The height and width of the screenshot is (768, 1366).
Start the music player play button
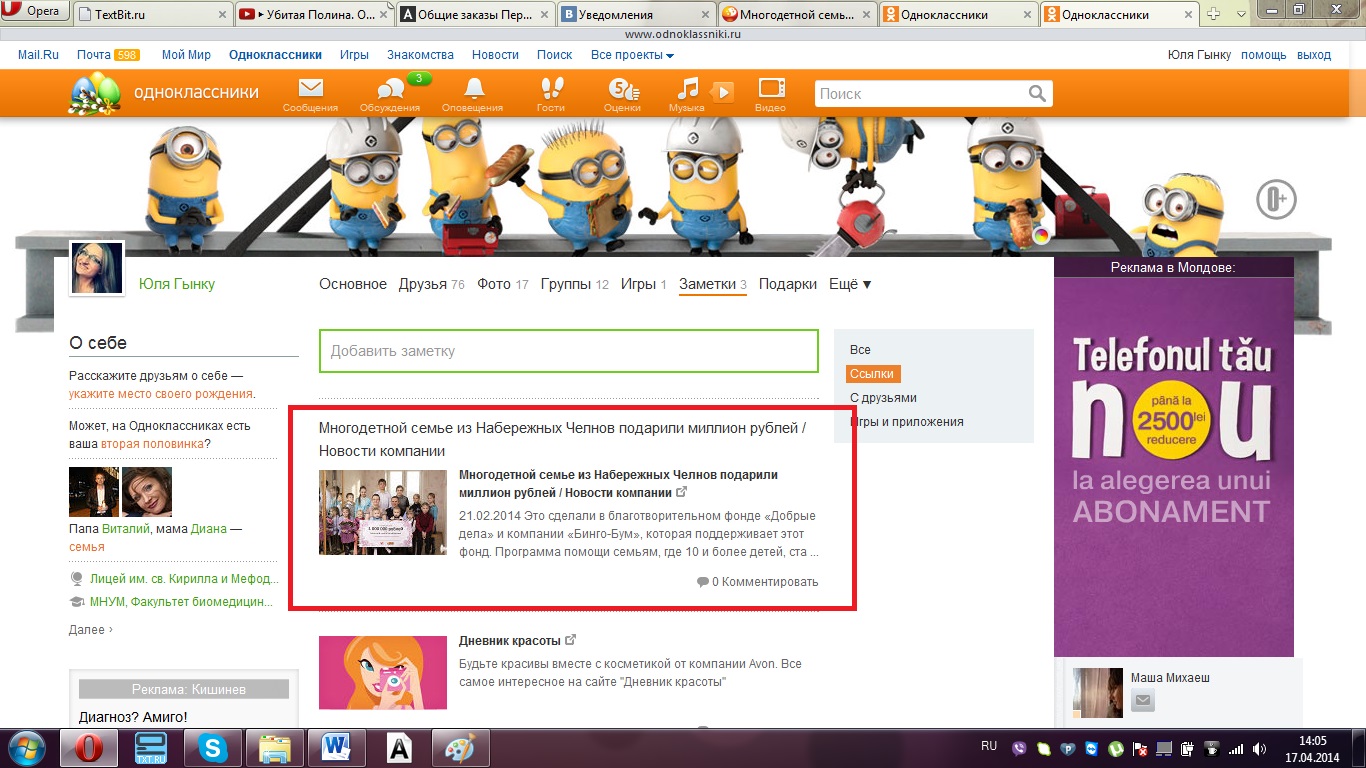[x=723, y=93]
